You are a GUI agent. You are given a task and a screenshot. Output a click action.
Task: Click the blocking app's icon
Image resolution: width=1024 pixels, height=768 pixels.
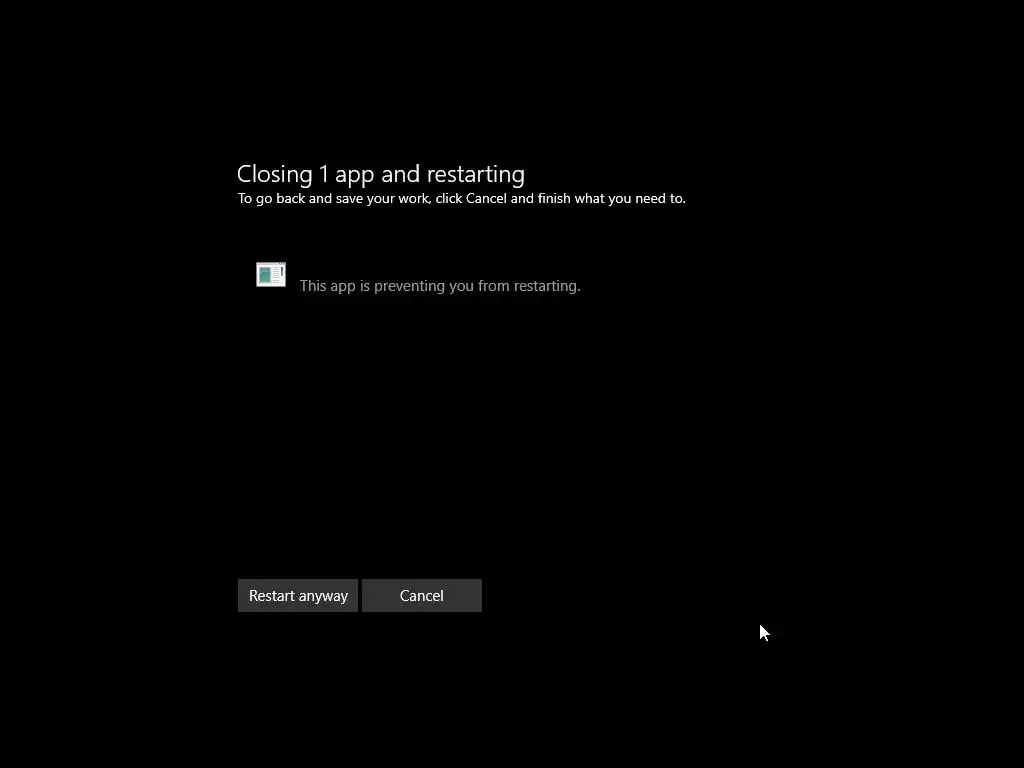[x=271, y=274]
